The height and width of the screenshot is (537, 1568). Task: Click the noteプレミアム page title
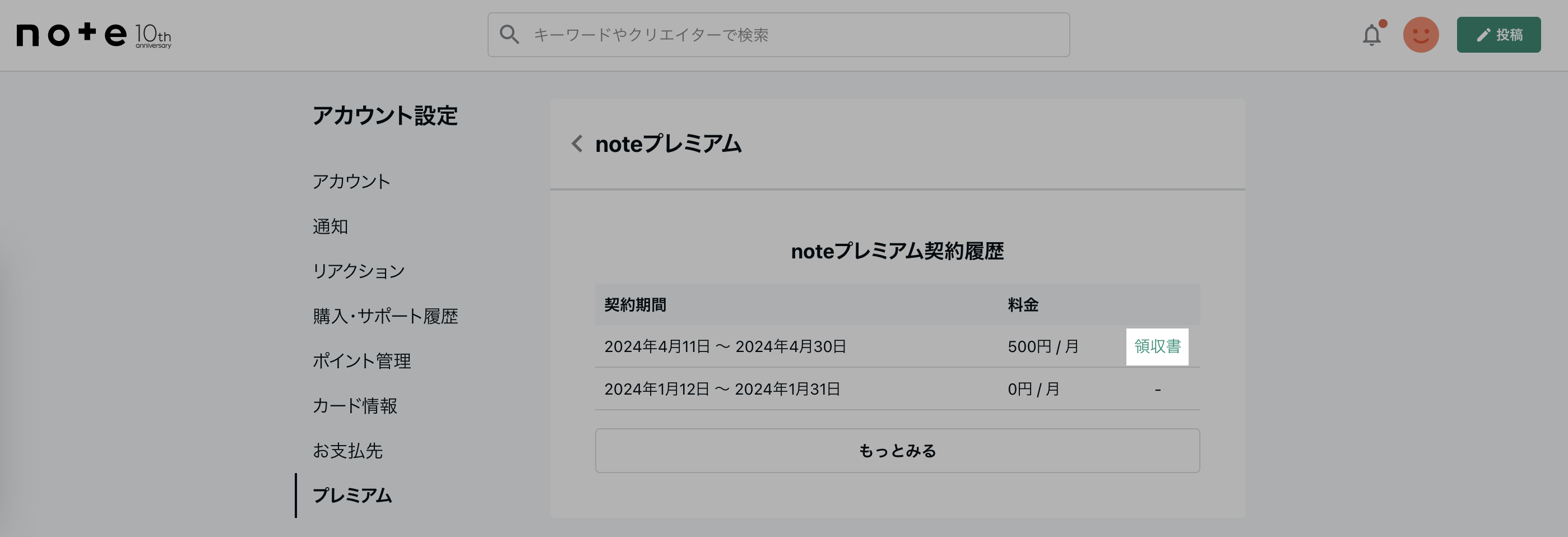668,143
